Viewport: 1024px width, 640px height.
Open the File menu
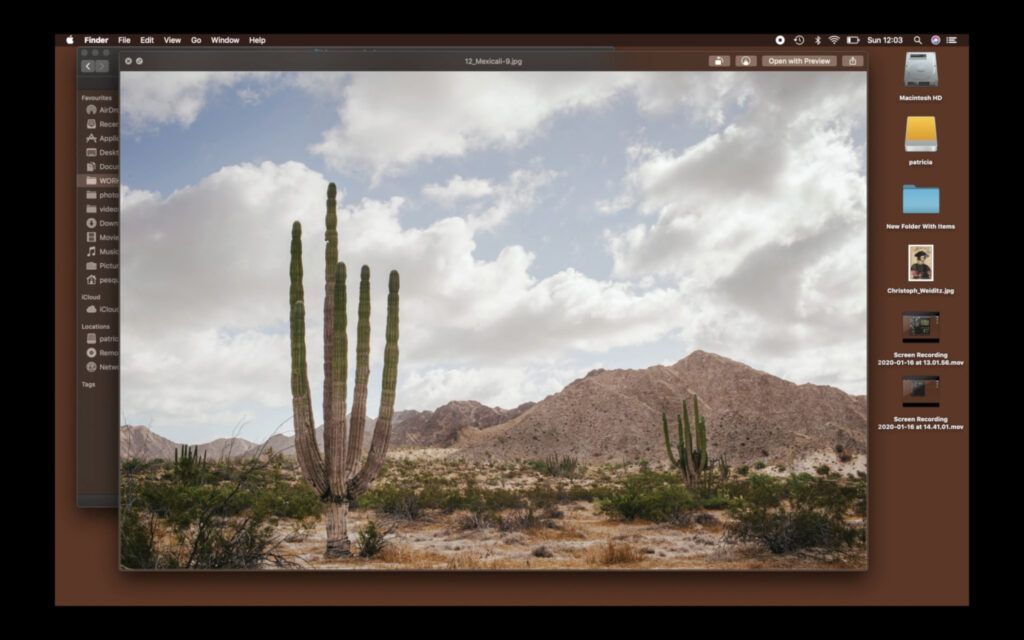[x=124, y=40]
